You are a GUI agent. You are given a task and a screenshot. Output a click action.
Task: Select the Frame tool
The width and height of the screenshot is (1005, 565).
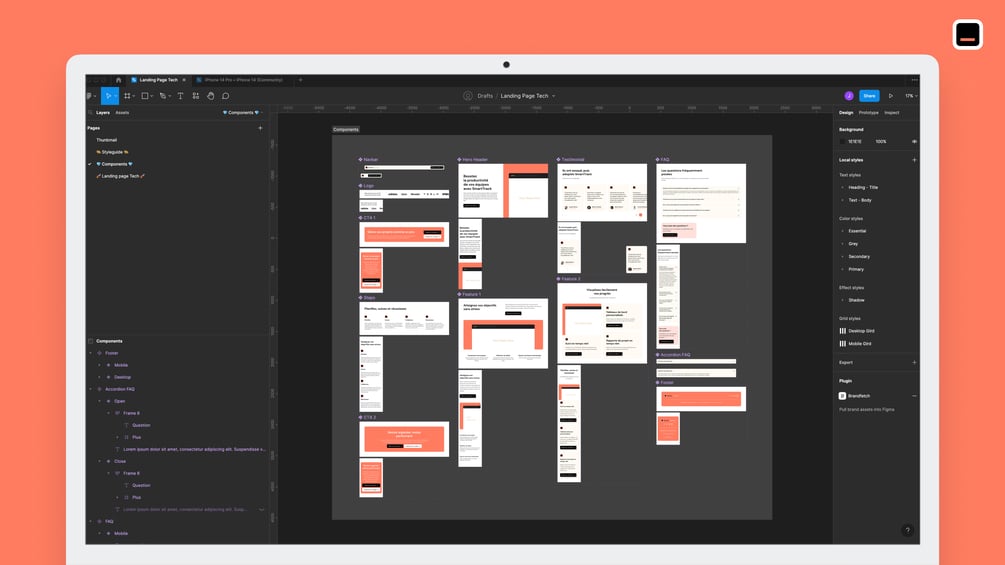(x=127, y=96)
